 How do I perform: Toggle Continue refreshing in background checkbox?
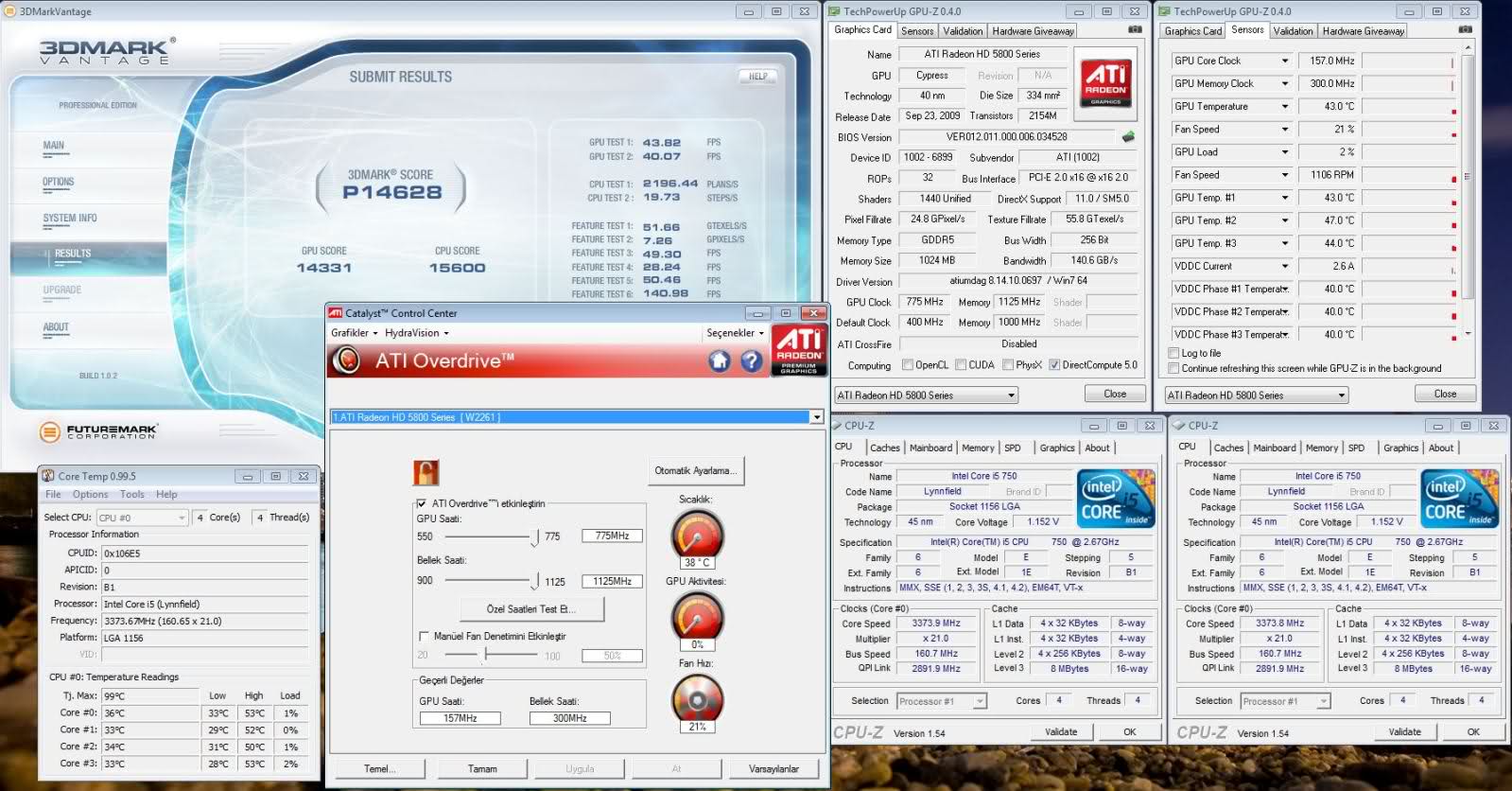[1173, 368]
